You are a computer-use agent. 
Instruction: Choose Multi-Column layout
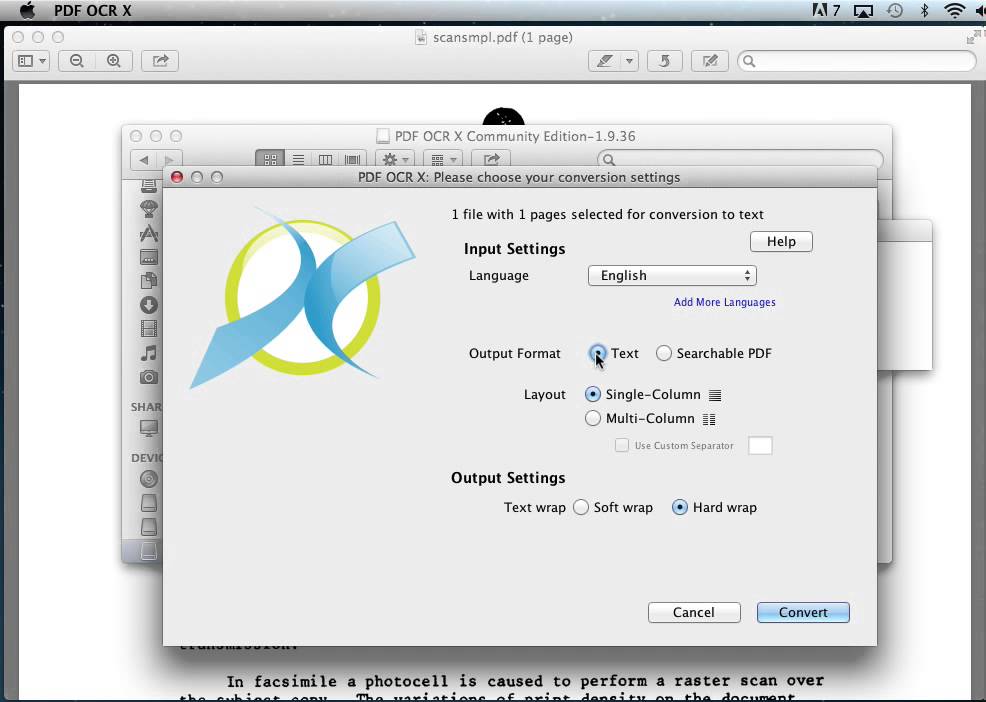[592, 418]
